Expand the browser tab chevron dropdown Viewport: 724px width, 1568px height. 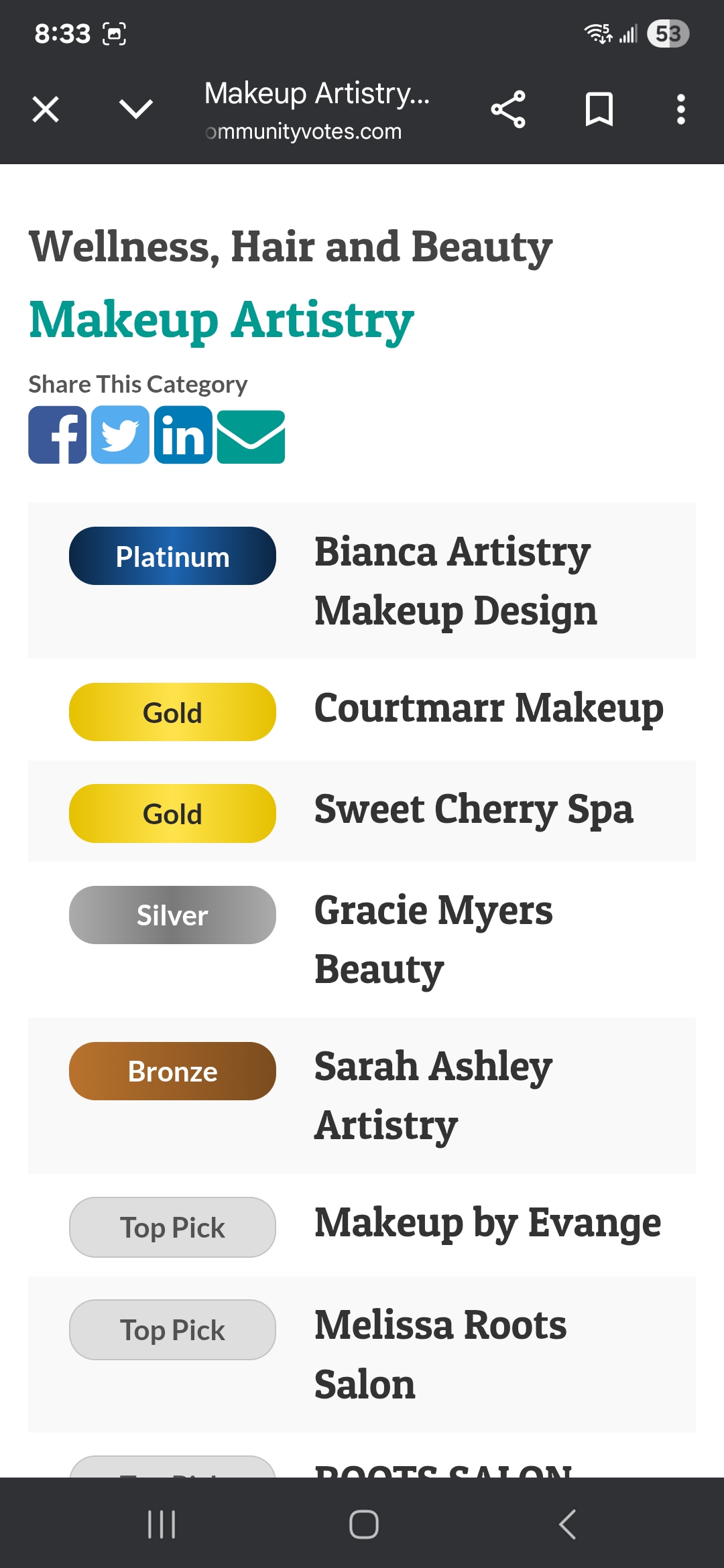[x=135, y=109]
